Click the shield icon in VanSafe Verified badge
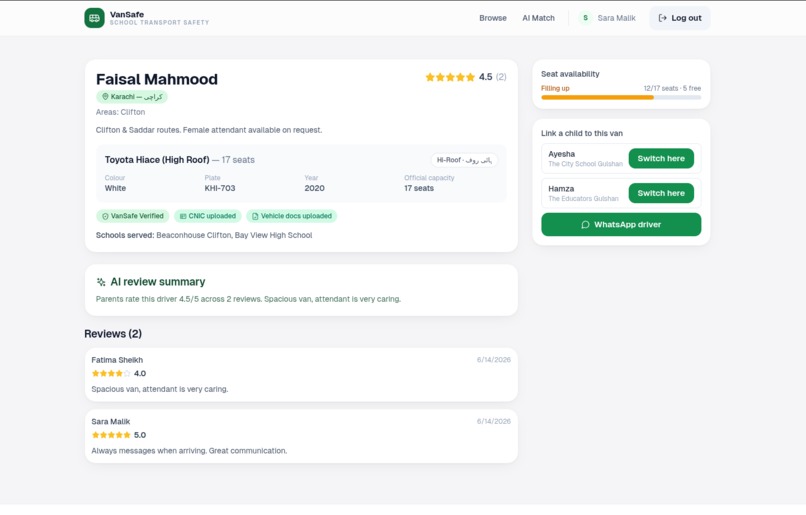This screenshot has height=515, width=806. point(105,216)
